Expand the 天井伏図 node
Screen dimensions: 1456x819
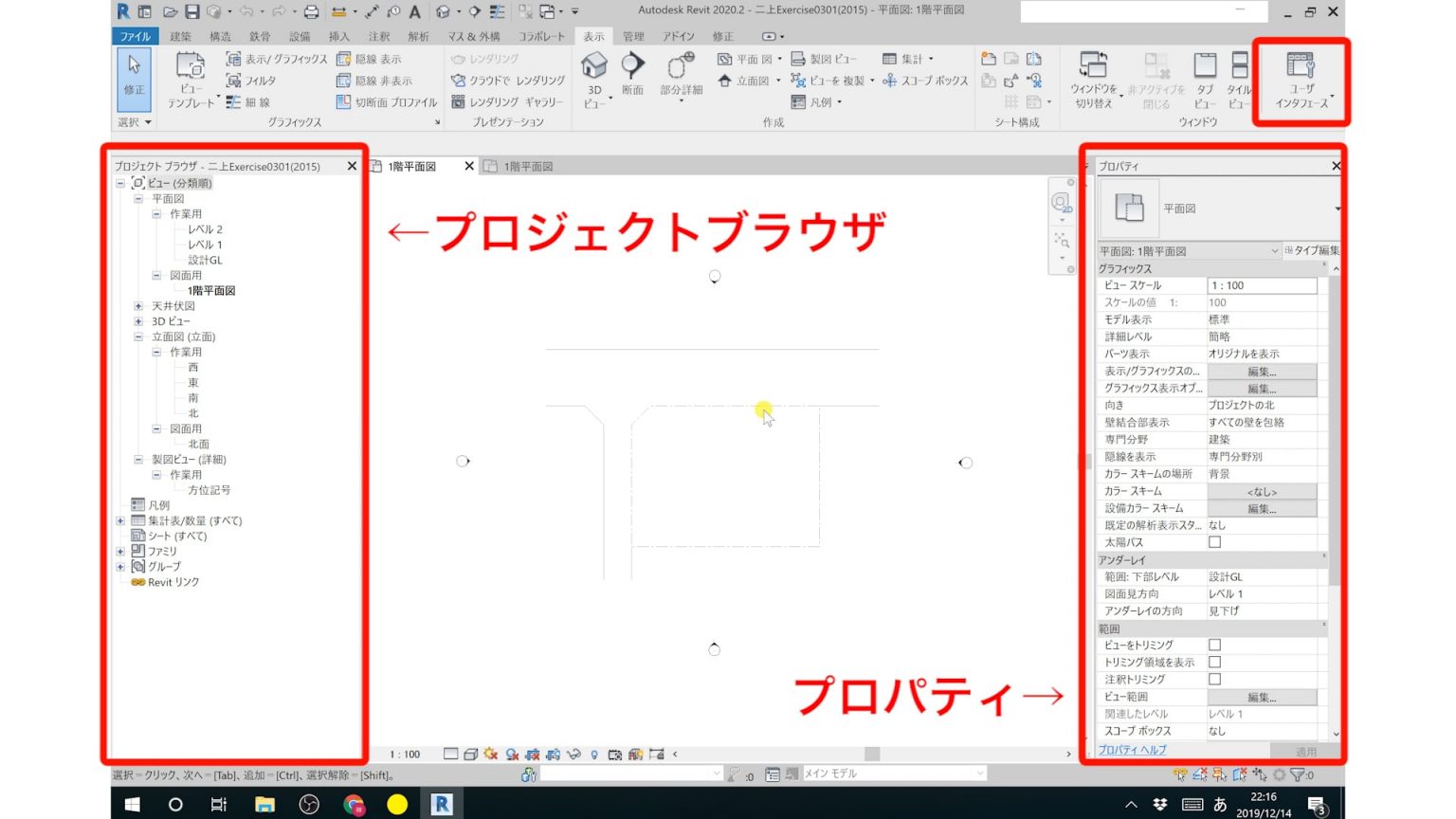(x=138, y=306)
